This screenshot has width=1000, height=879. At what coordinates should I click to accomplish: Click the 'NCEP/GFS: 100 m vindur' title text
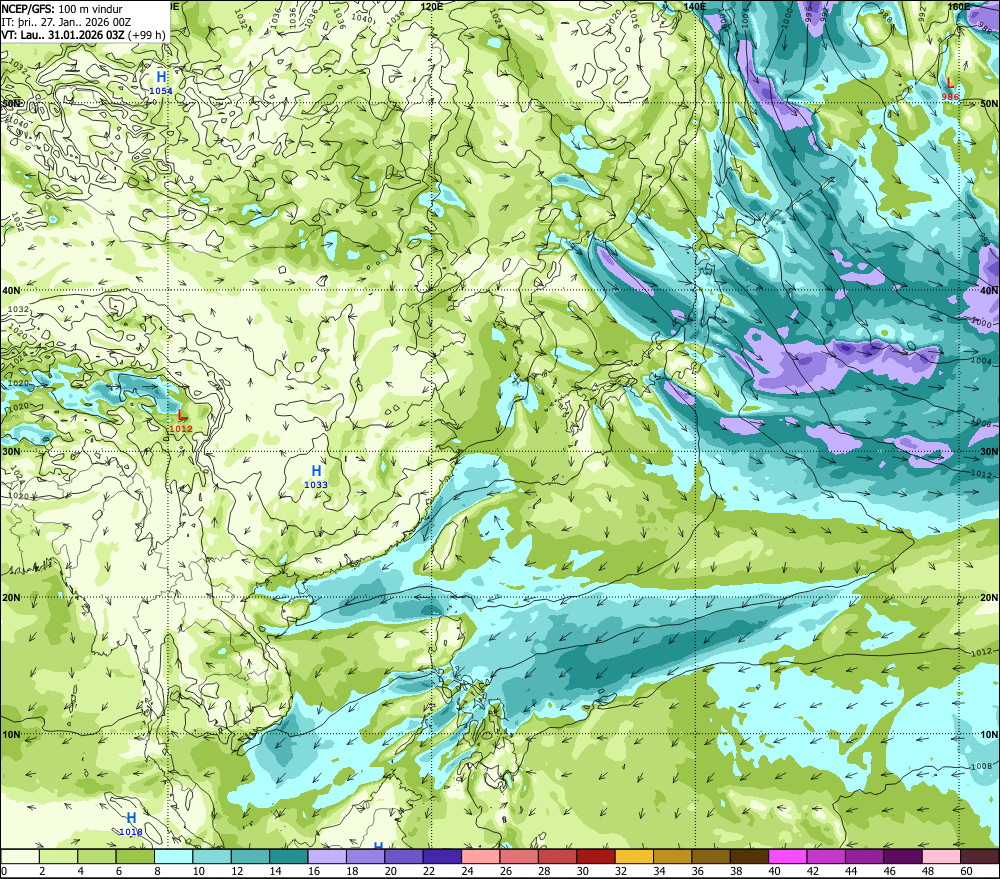tap(62, 9)
